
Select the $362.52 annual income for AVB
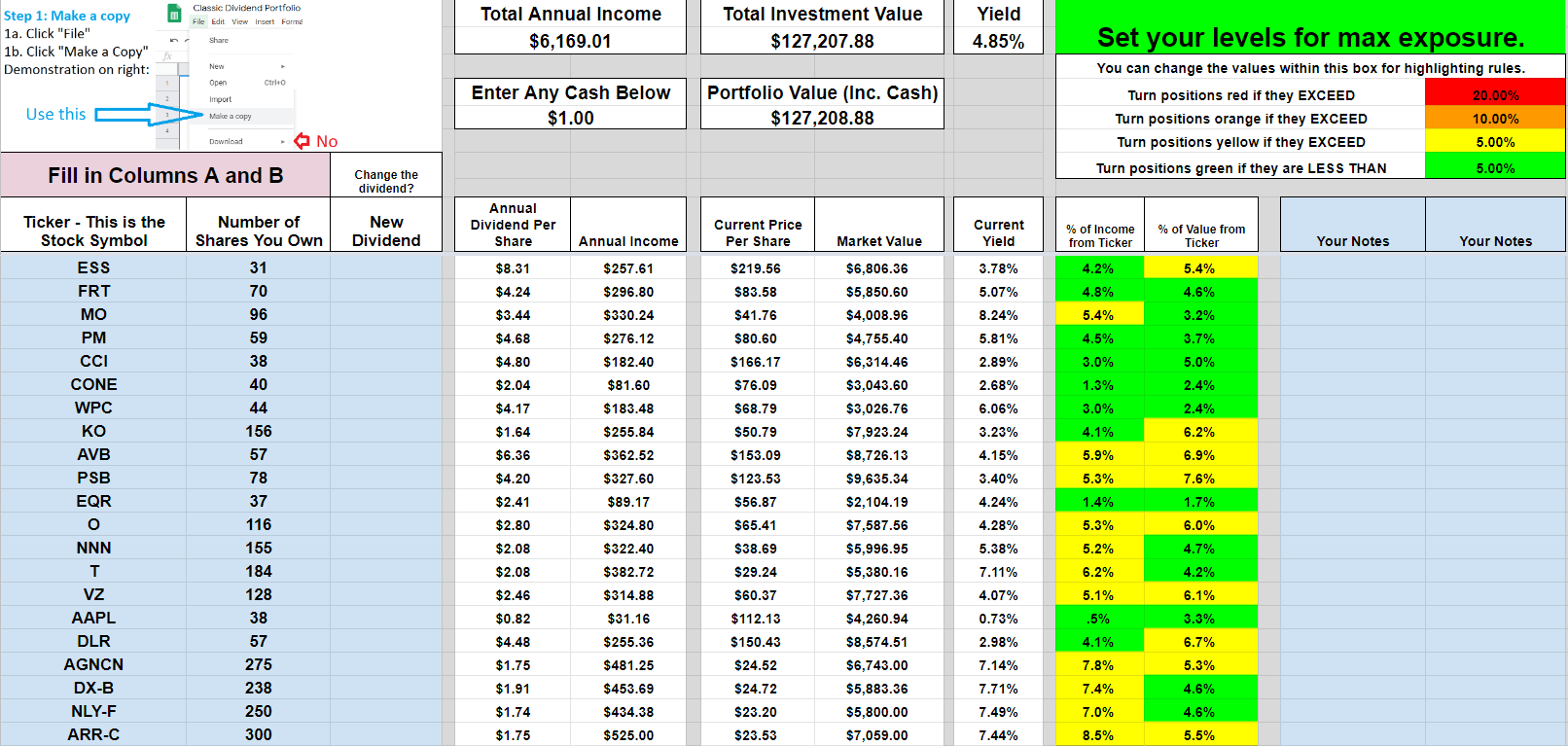click(628, 455)
